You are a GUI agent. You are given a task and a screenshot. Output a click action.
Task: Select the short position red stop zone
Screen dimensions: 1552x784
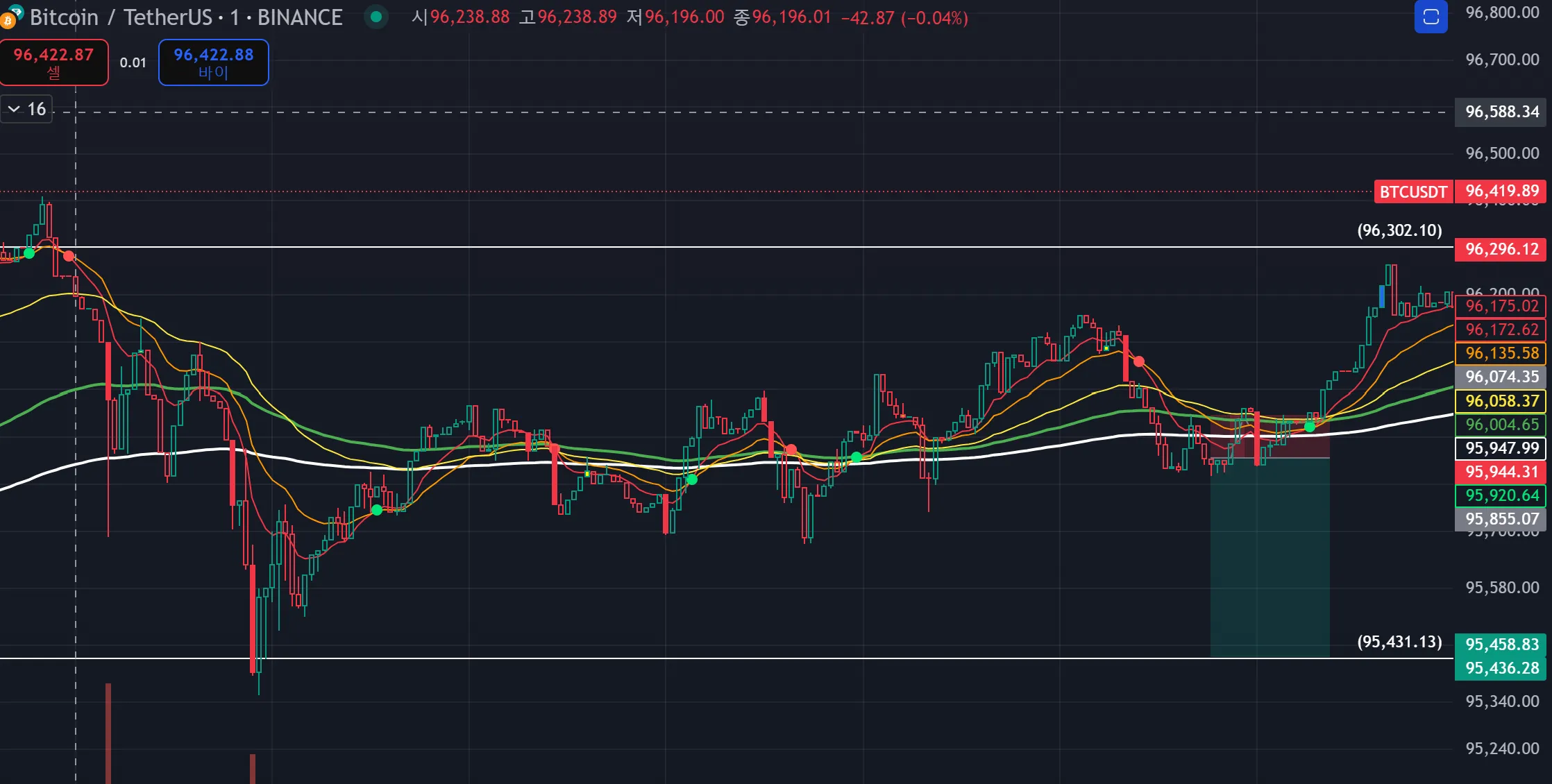(1270, 437)
